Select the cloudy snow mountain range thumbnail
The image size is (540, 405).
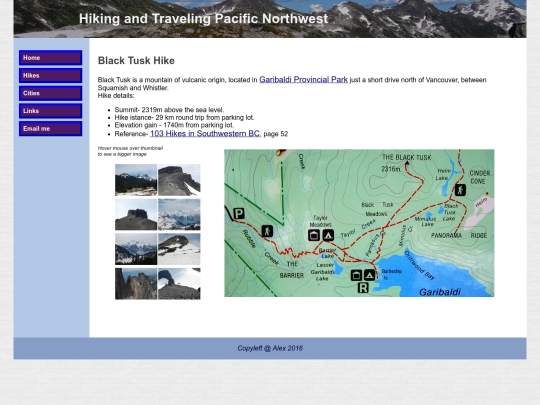[x=179, y=215]
